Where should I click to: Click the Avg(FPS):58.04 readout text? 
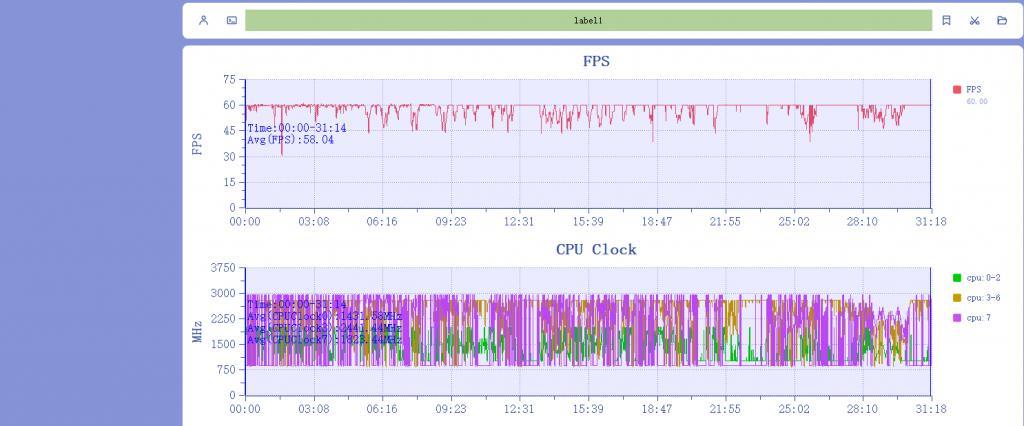pos(291,140)
